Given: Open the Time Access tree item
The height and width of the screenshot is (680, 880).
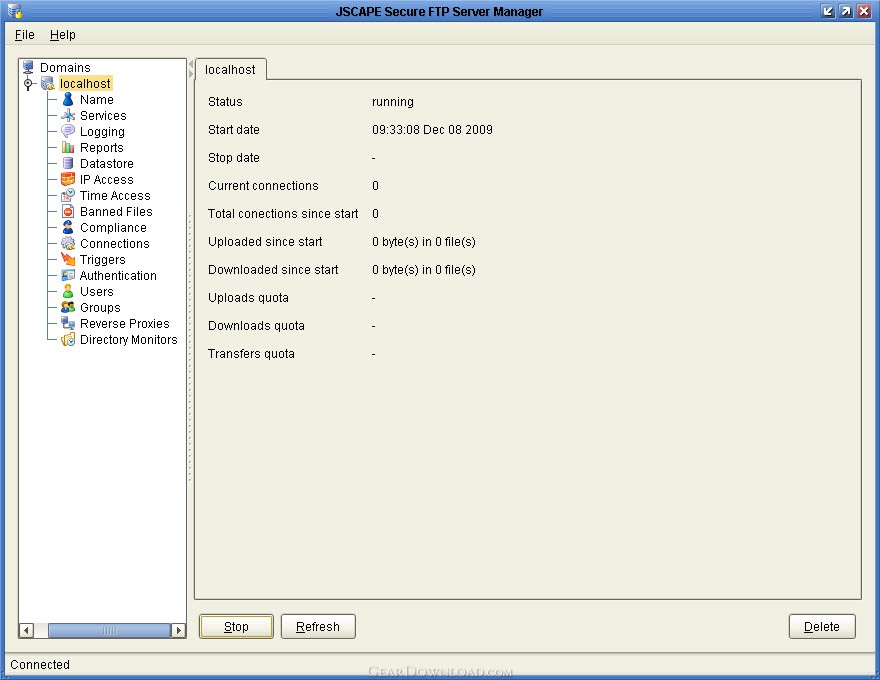Looking at the screenshot, I should click(x=115, y=195).
